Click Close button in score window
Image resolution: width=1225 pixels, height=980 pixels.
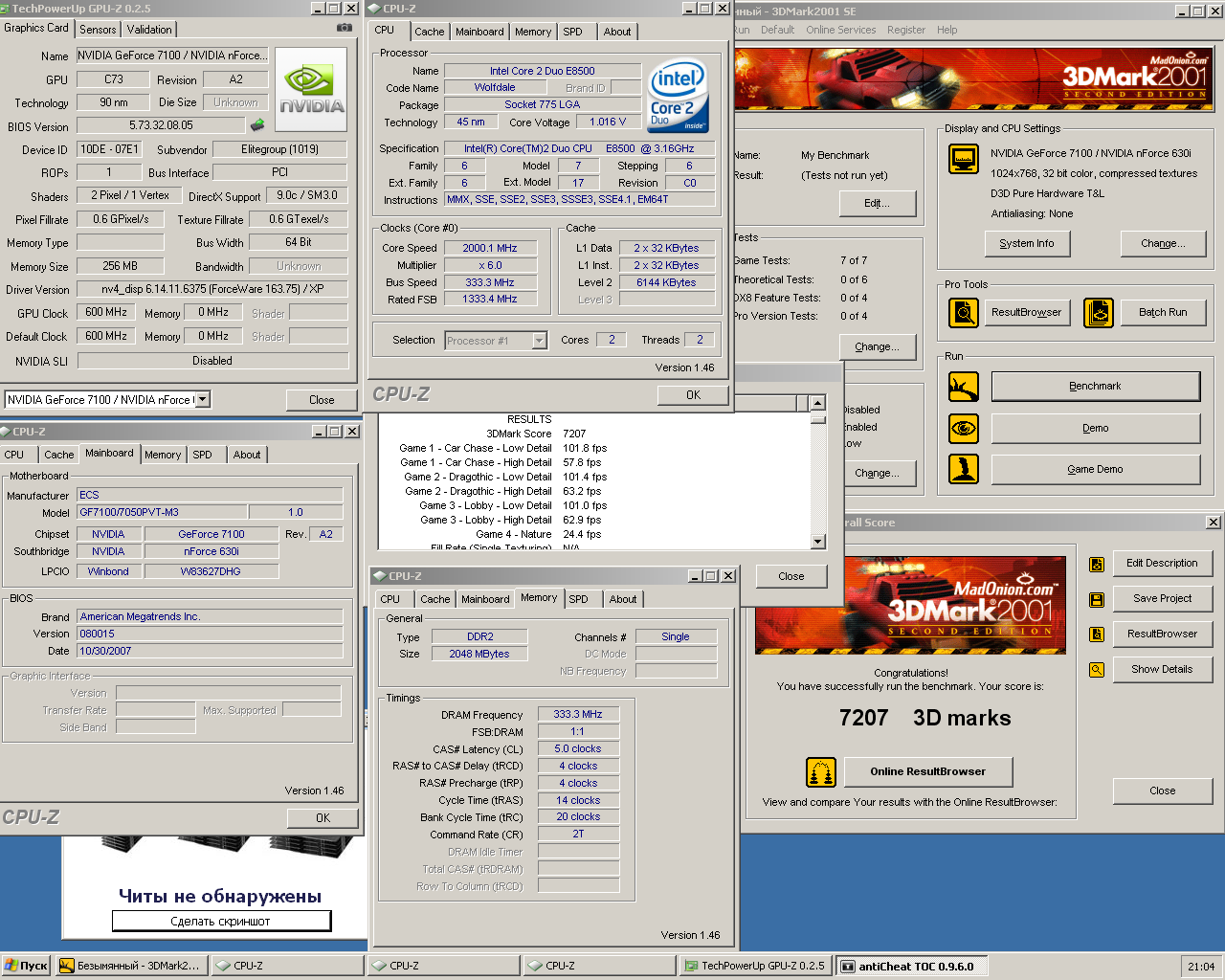[1163, 791]
